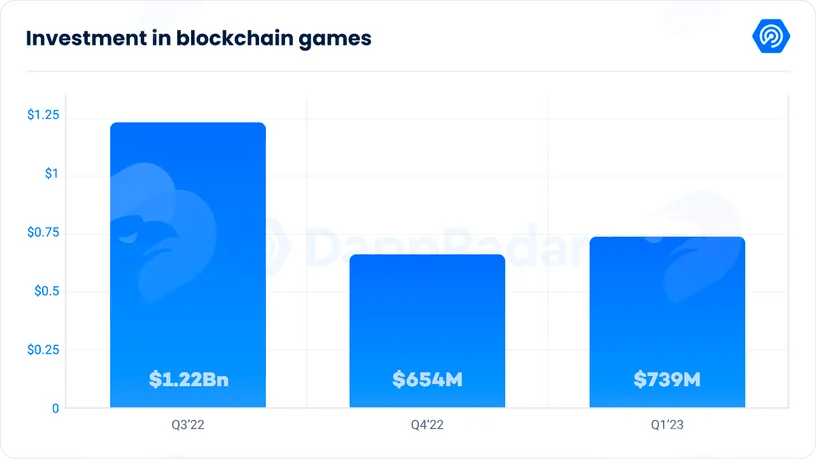Select the Q1'23 investment bar
The width and height of the screenshot is (816, 459).
pos(667,322)
